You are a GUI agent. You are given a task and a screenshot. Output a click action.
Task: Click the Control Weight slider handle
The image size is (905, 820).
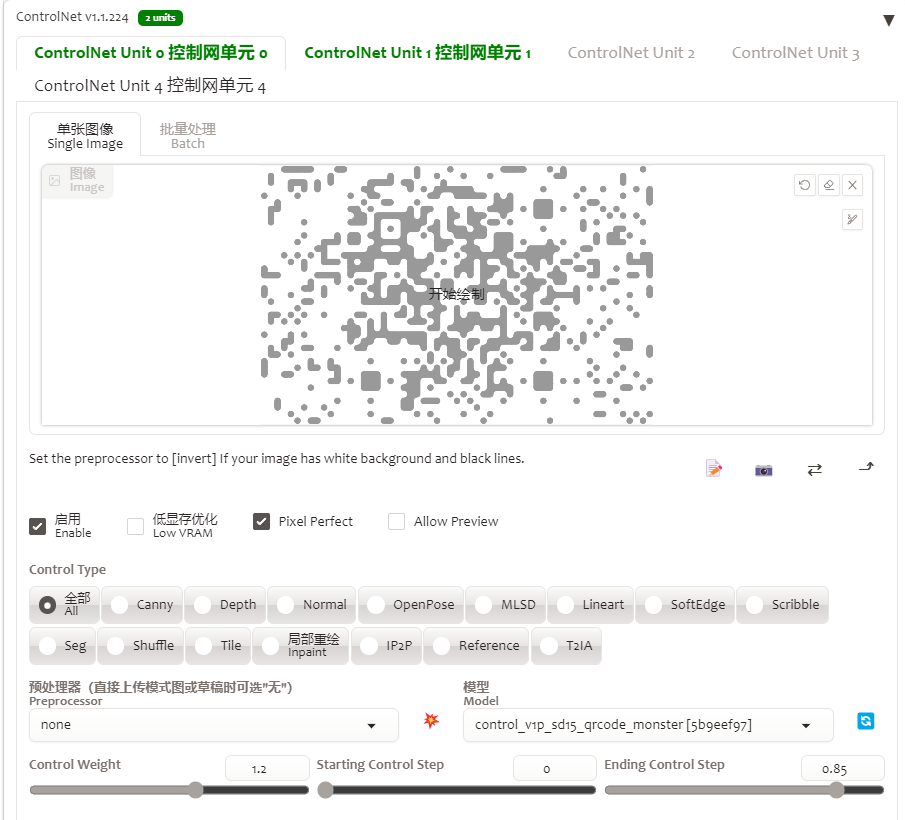coord(196,790)
